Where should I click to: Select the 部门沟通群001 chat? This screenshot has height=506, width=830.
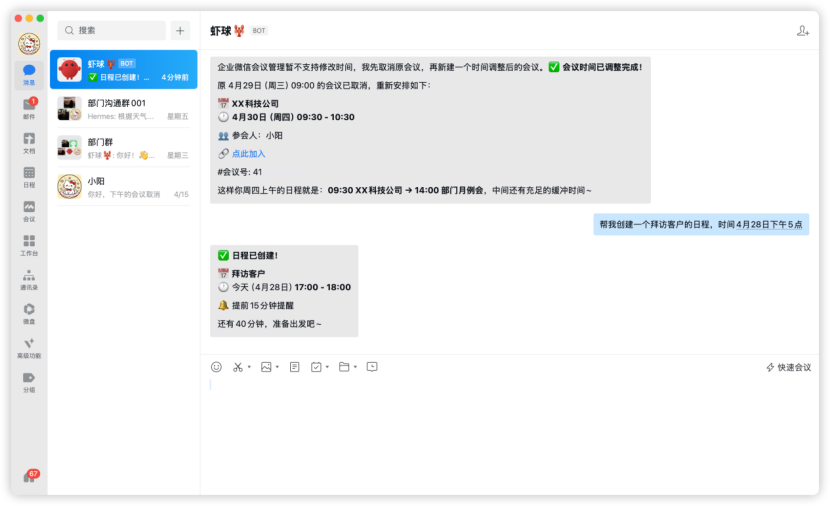pyautogui.click(x=123, y=109)
